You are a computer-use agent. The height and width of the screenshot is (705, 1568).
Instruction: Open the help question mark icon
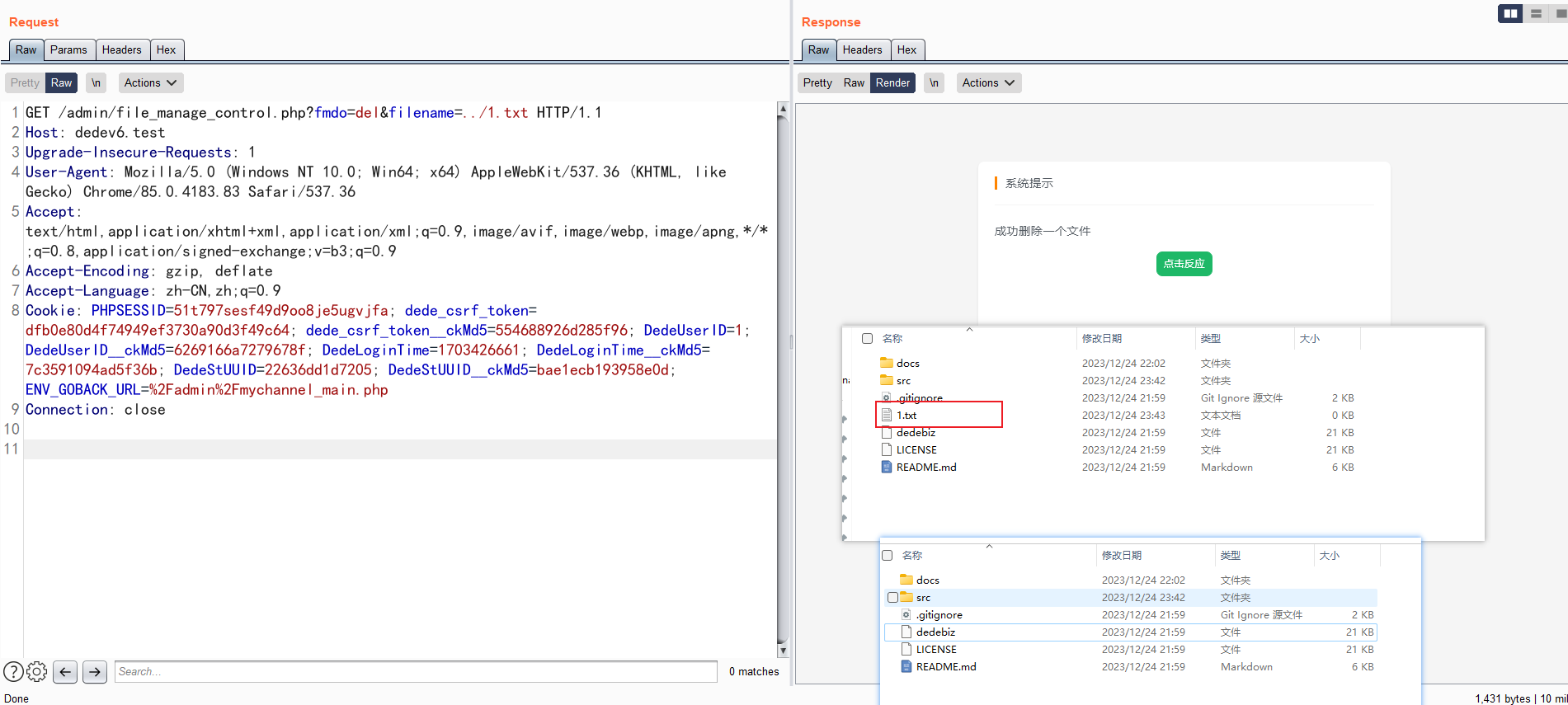(13, 672)
